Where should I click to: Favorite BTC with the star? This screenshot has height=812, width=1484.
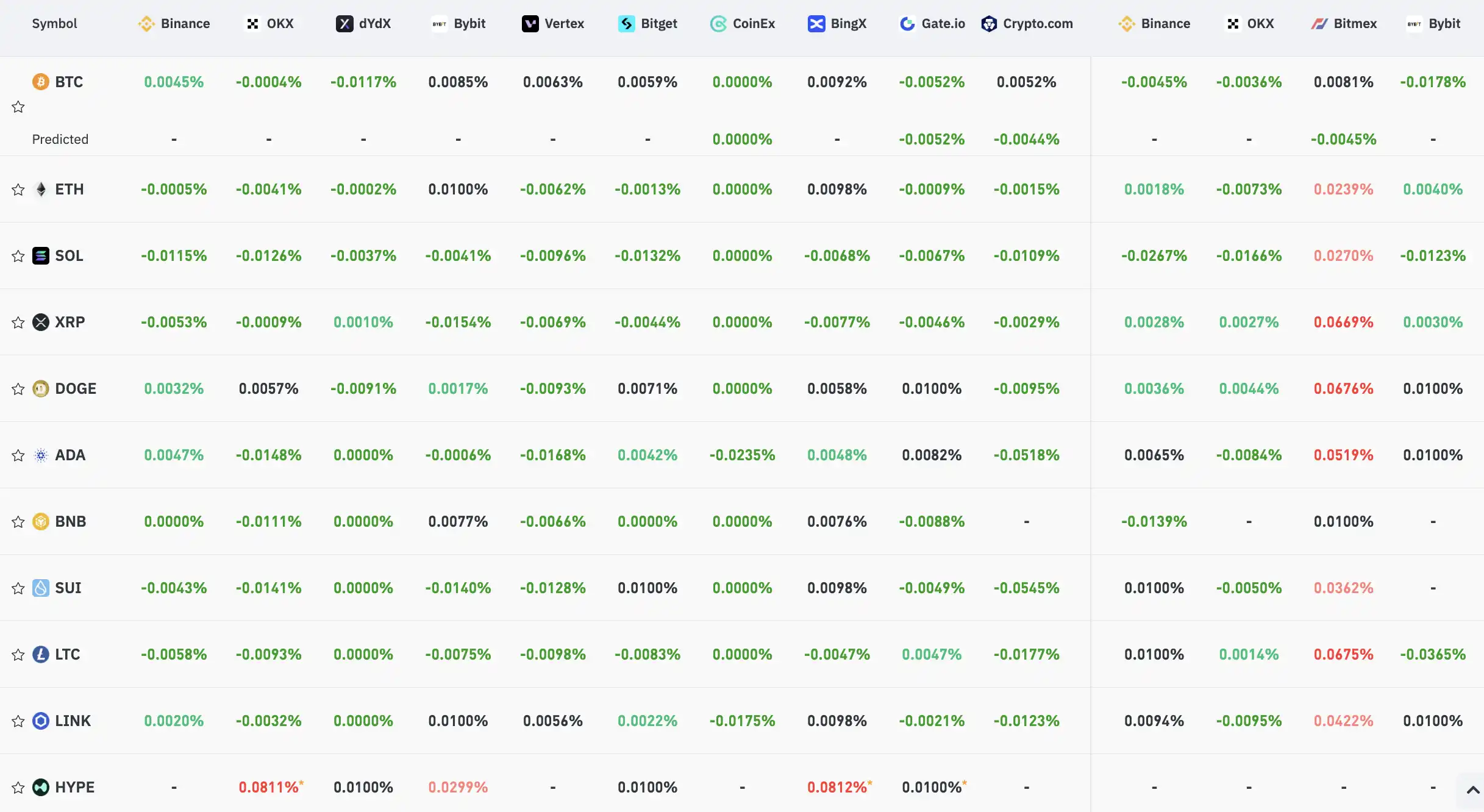pyautogui.click(x=18, y=107)
